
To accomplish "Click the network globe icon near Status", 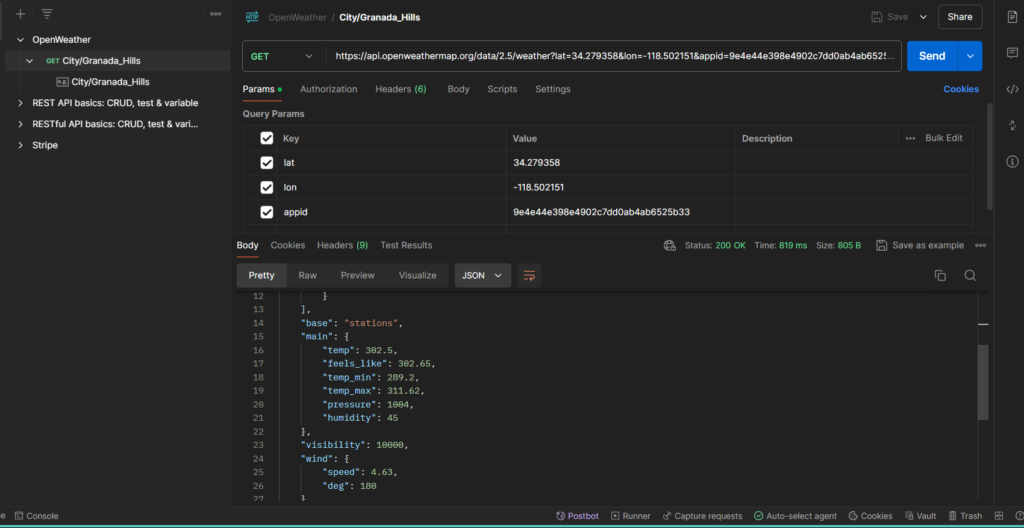I will [x=669, y=245].
